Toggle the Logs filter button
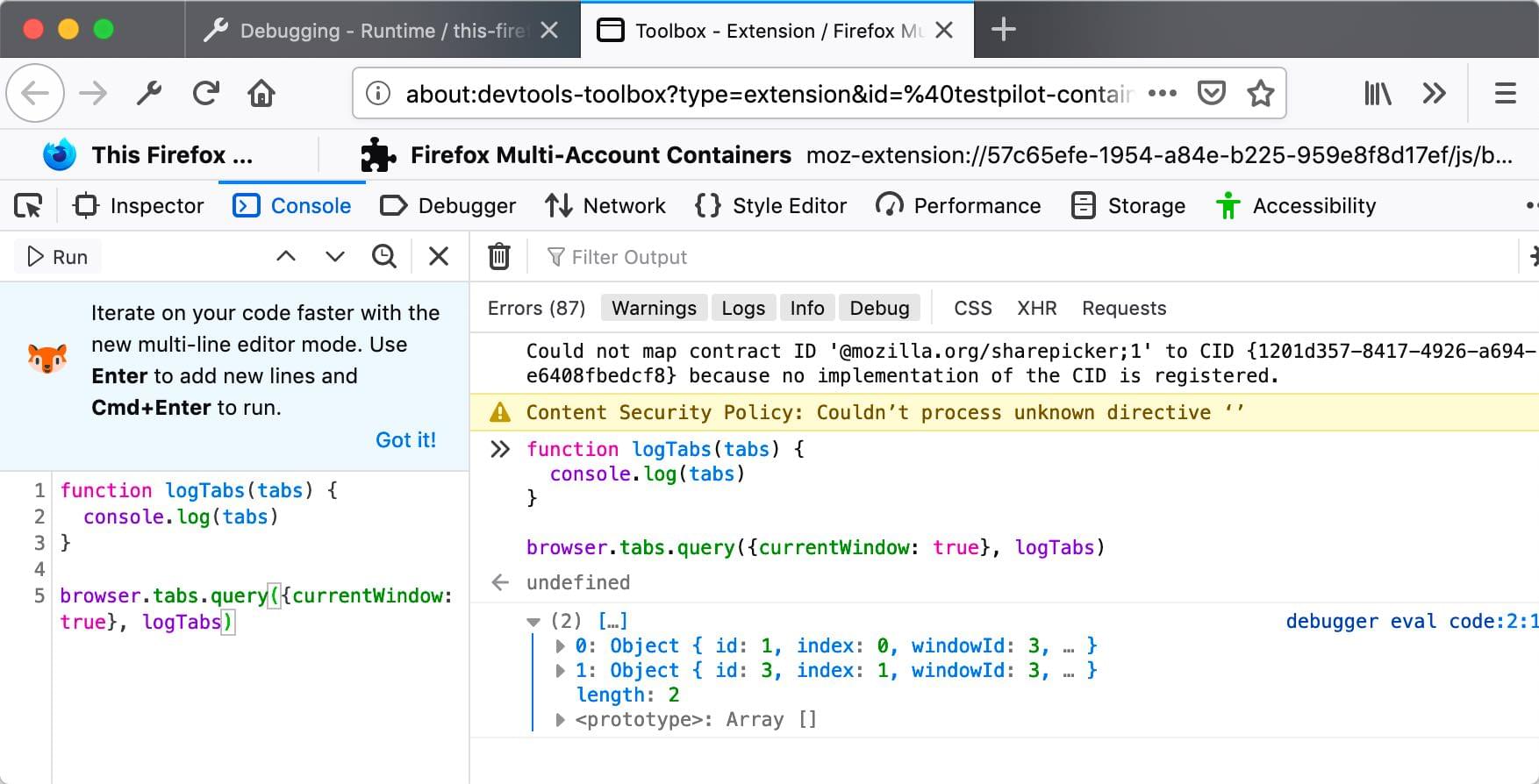Viewport: 1539px width, 784px height. point(743,308)
